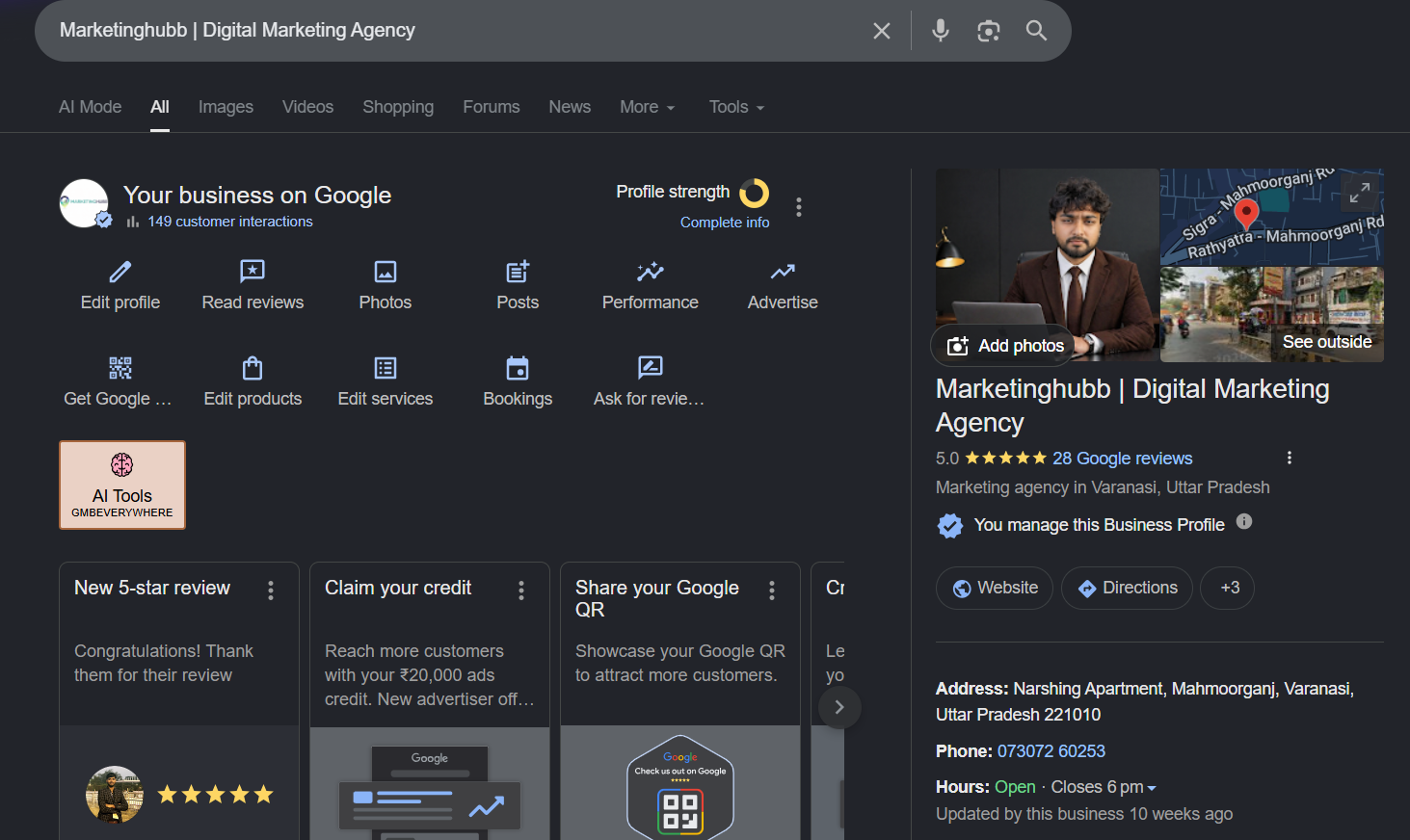The image size is (1410, 840).
Task: Open Edit products shopping bag icon
Action: [253, 368]
